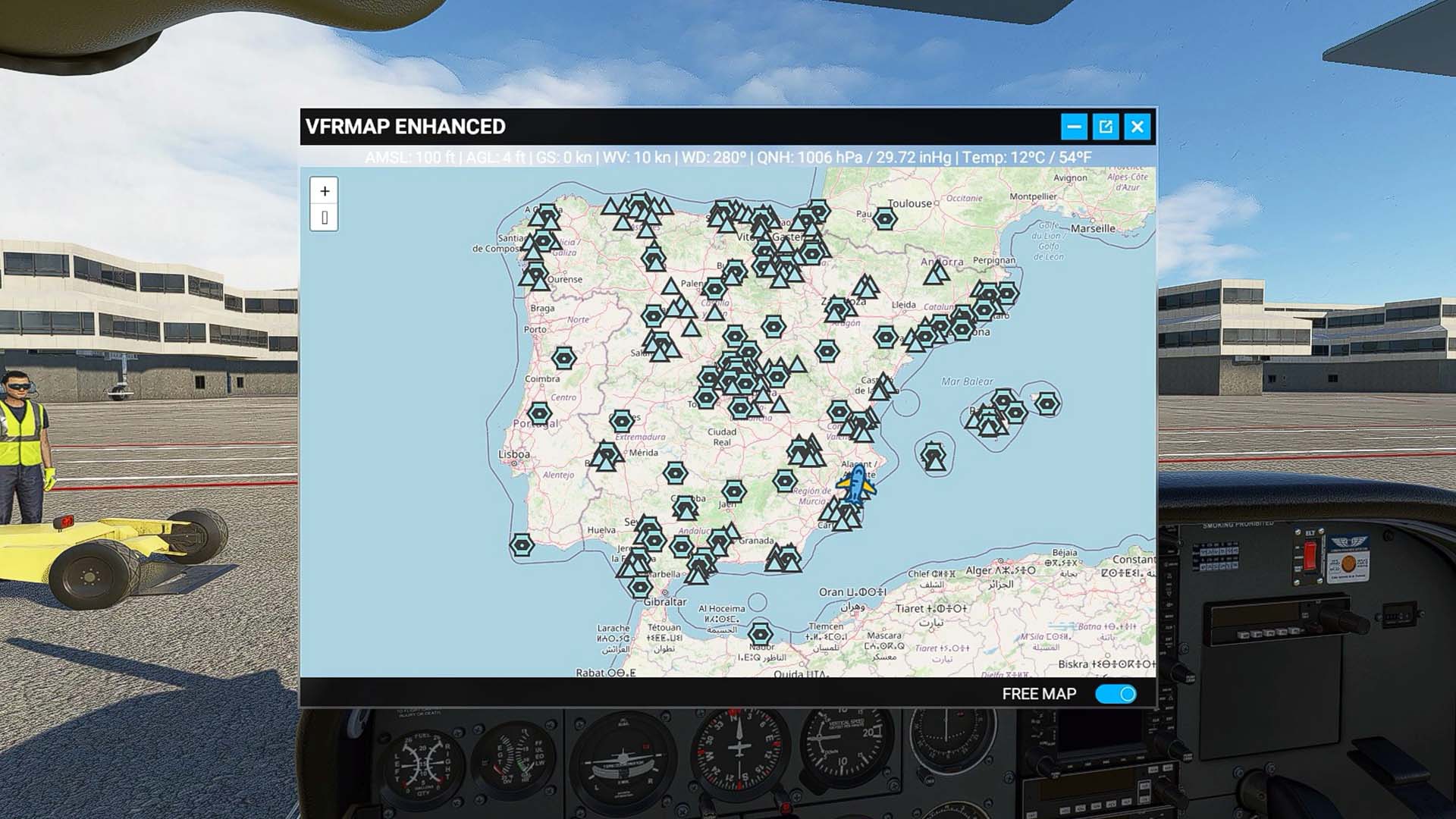Screen dimensions: 1456x819
Task: Zoom out the map using lower zoom button
Action: (x=325, y=218)
